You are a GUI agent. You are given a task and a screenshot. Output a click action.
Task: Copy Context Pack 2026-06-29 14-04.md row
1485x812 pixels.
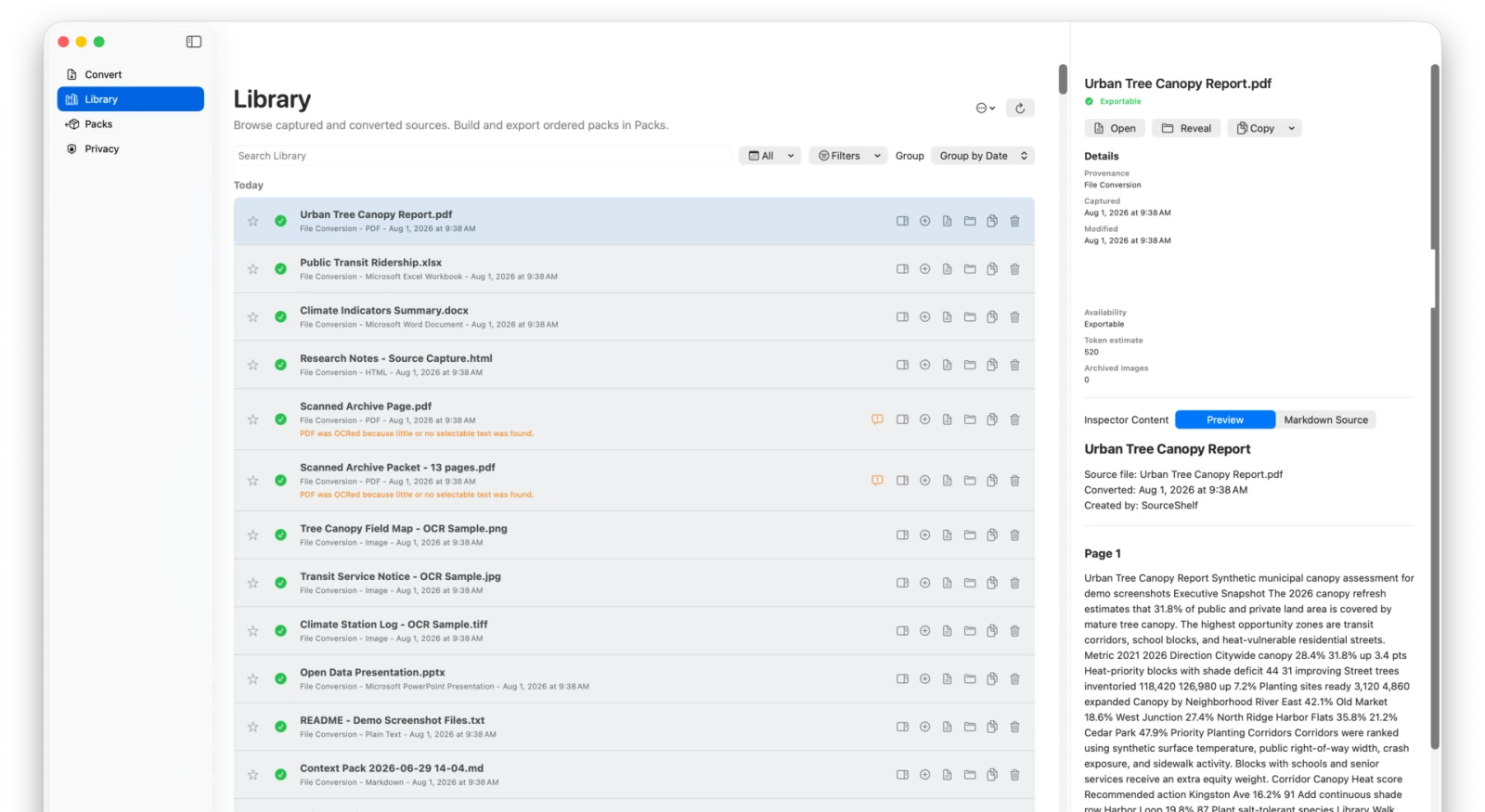click(x=992, y=775)
